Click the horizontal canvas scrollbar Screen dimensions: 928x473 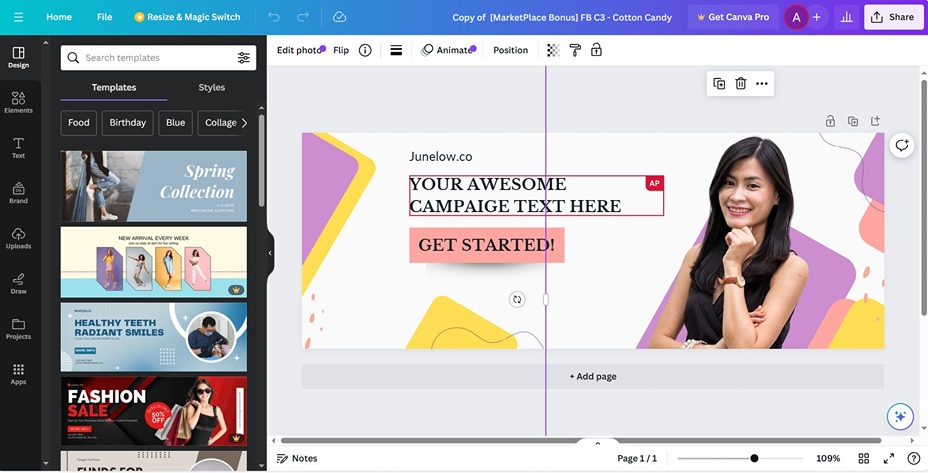click(581, 440)
